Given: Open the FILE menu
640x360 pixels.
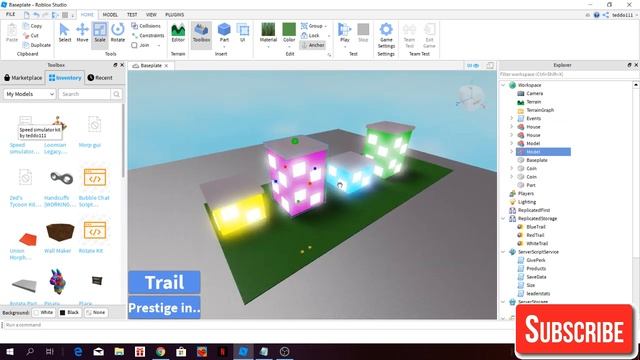Looking at the screenshot, I should [11, 14].
